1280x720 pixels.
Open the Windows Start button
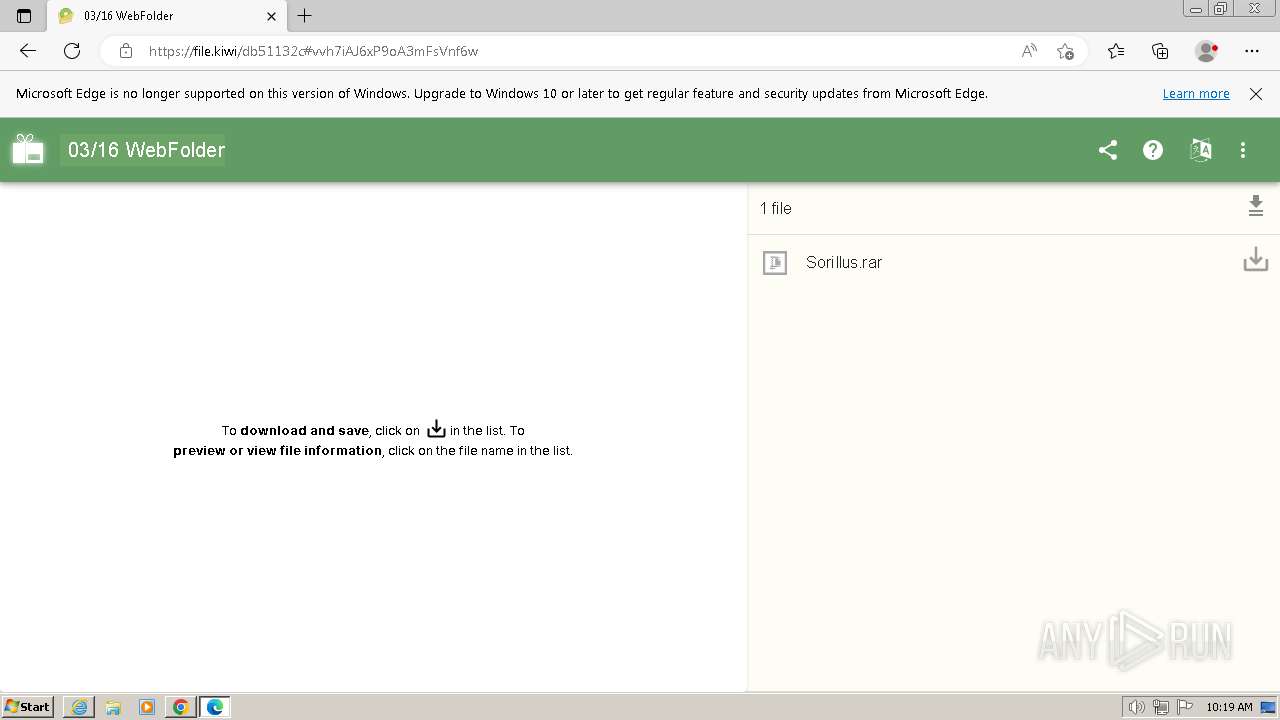tap(28, 707)
